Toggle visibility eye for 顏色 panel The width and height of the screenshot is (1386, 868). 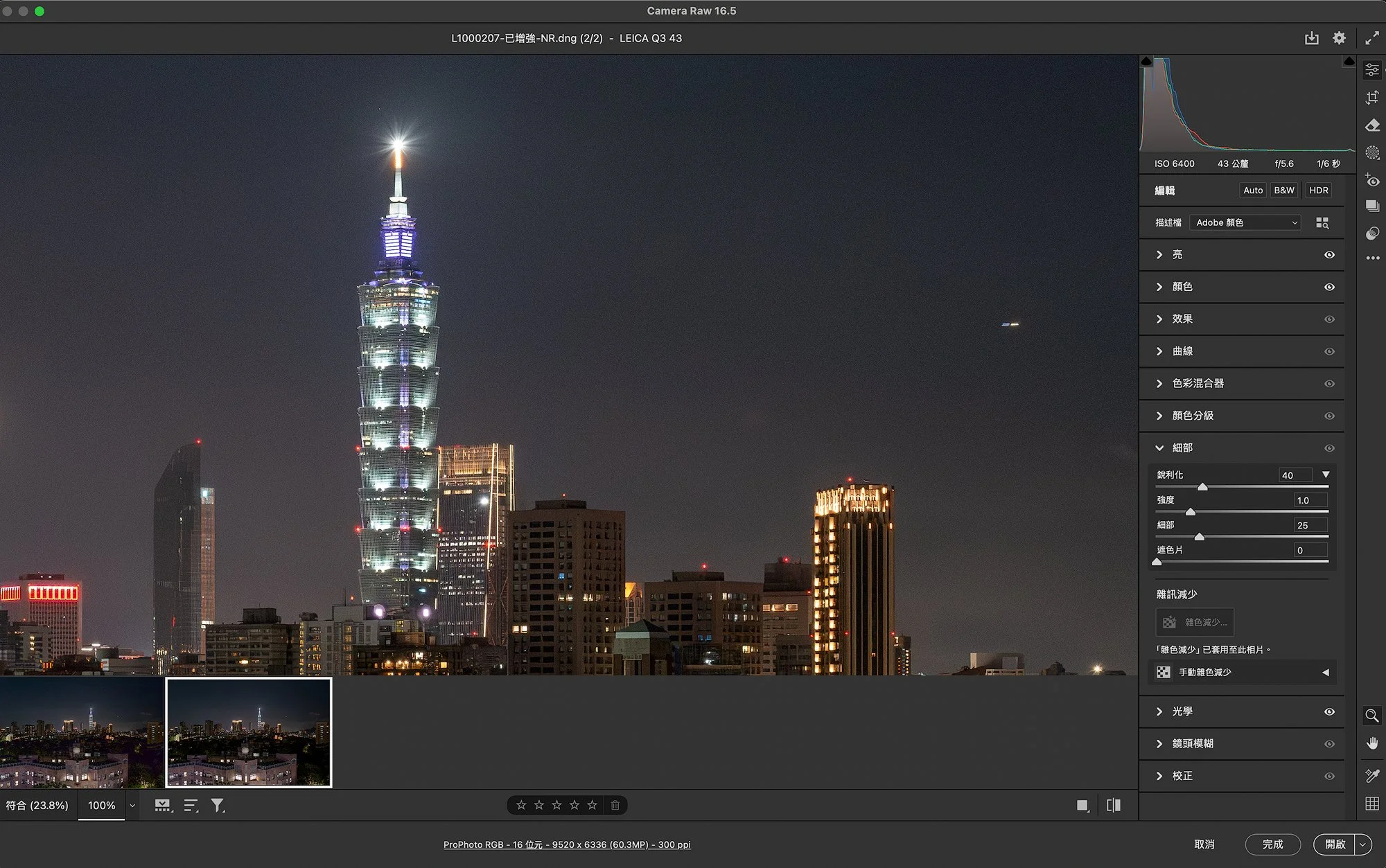[1329, 287]
